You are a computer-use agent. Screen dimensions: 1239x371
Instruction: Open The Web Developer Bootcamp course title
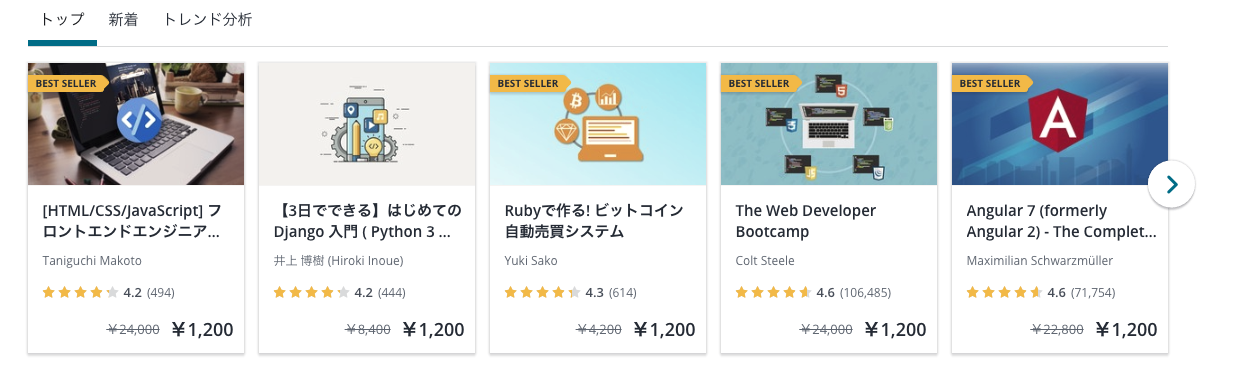pos(806,221)
